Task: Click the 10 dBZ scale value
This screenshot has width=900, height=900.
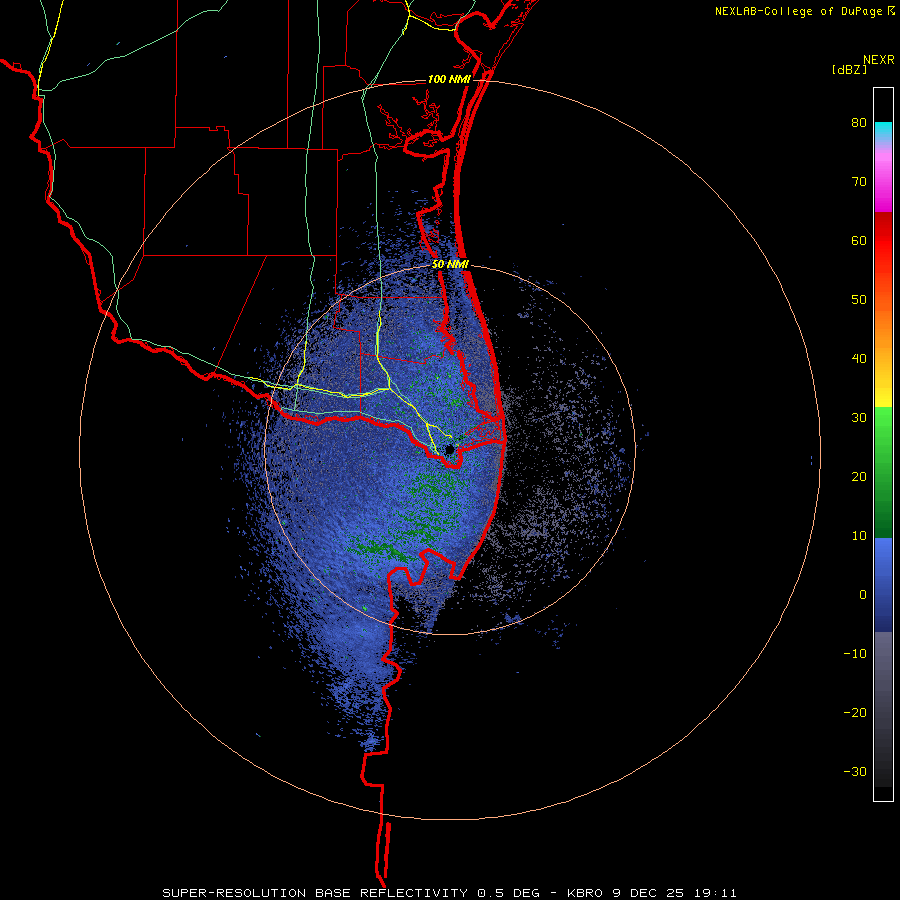Action: [859, 536]
